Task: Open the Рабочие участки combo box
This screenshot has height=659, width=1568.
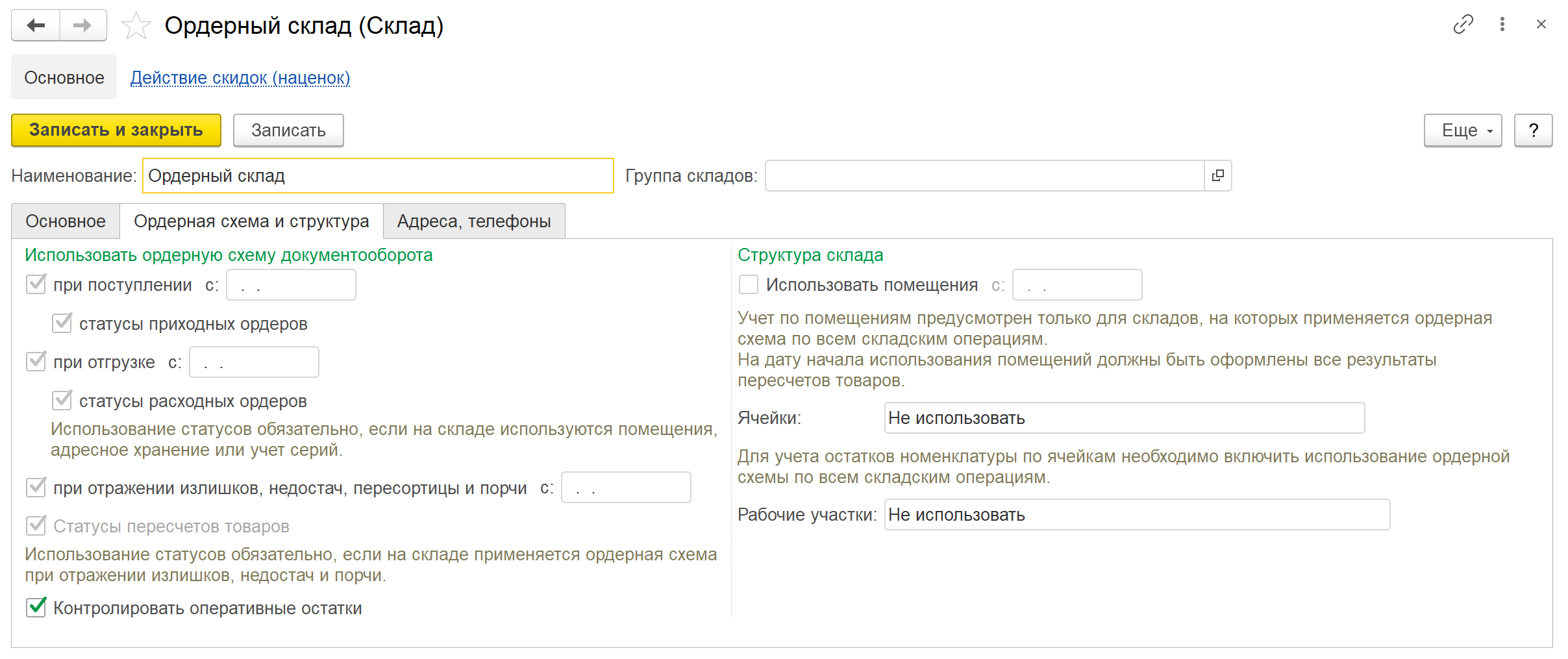Action: [x=1136, y=515]
